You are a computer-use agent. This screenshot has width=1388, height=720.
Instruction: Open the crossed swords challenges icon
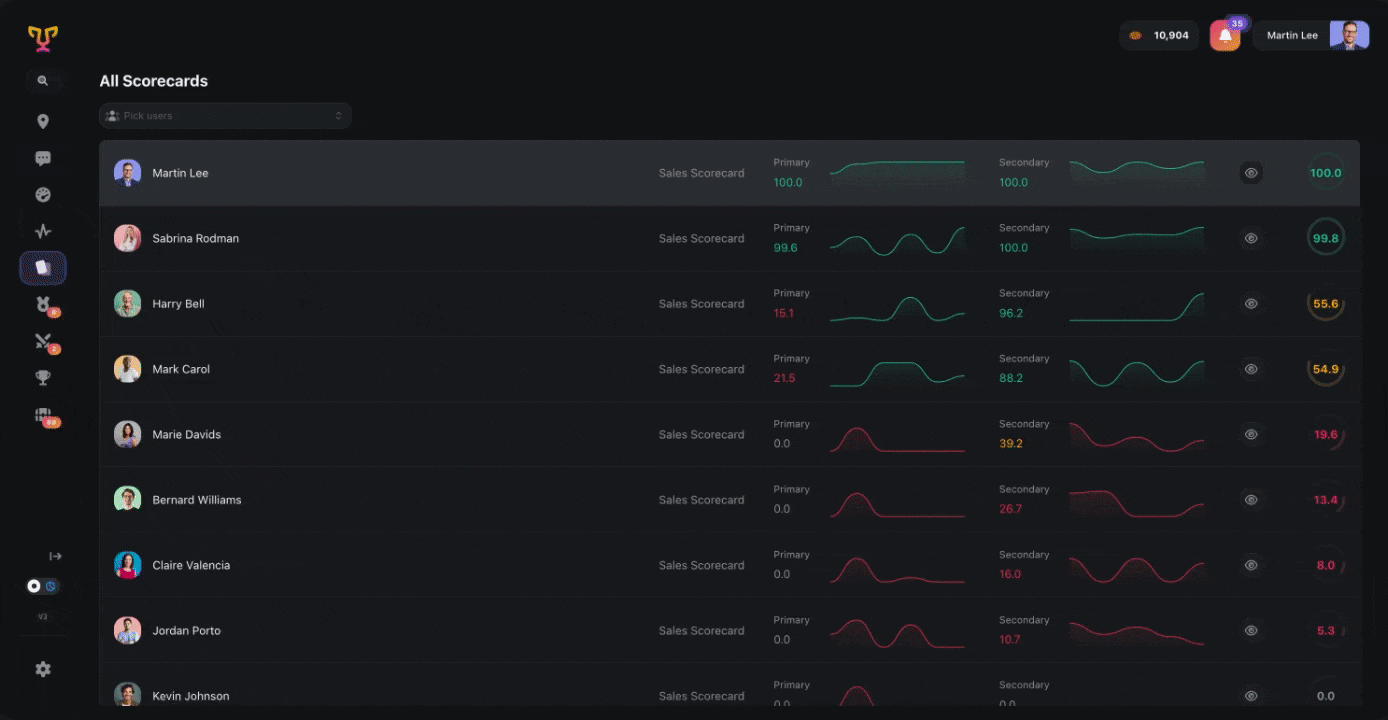tap(43, 341)
